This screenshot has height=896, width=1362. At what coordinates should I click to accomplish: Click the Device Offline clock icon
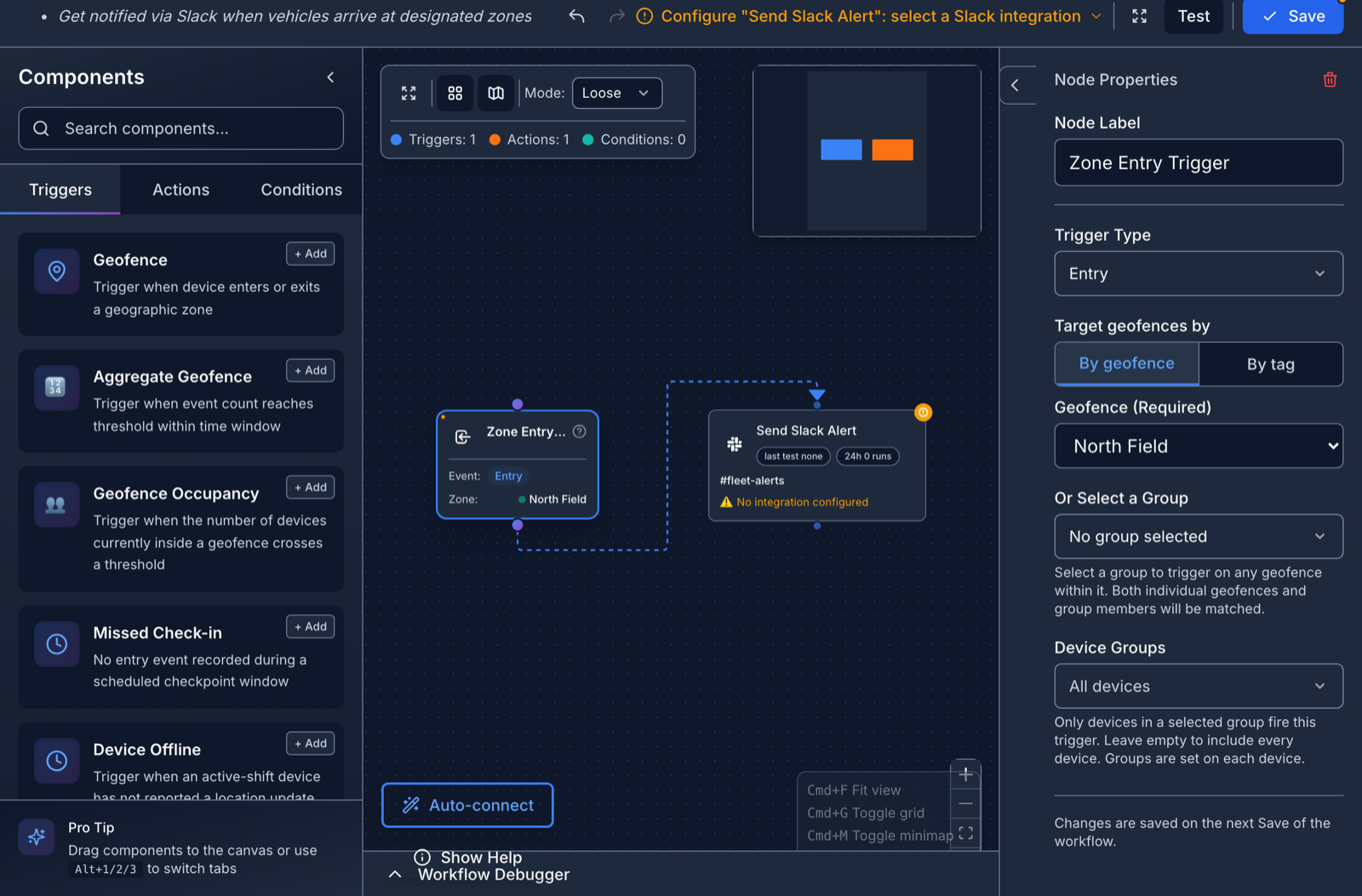[x=57, y=761]
